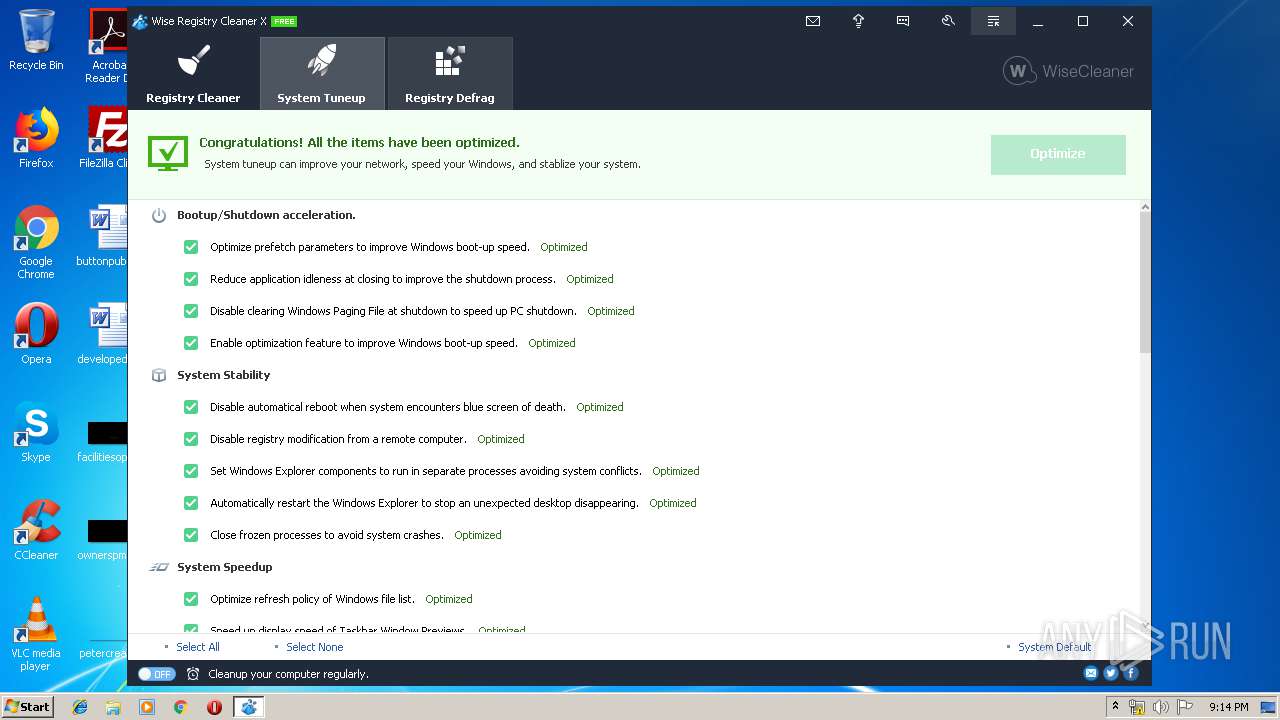
Task: Uncheck Optimize prefetch parameters option
Action: (x=191, y=247)
